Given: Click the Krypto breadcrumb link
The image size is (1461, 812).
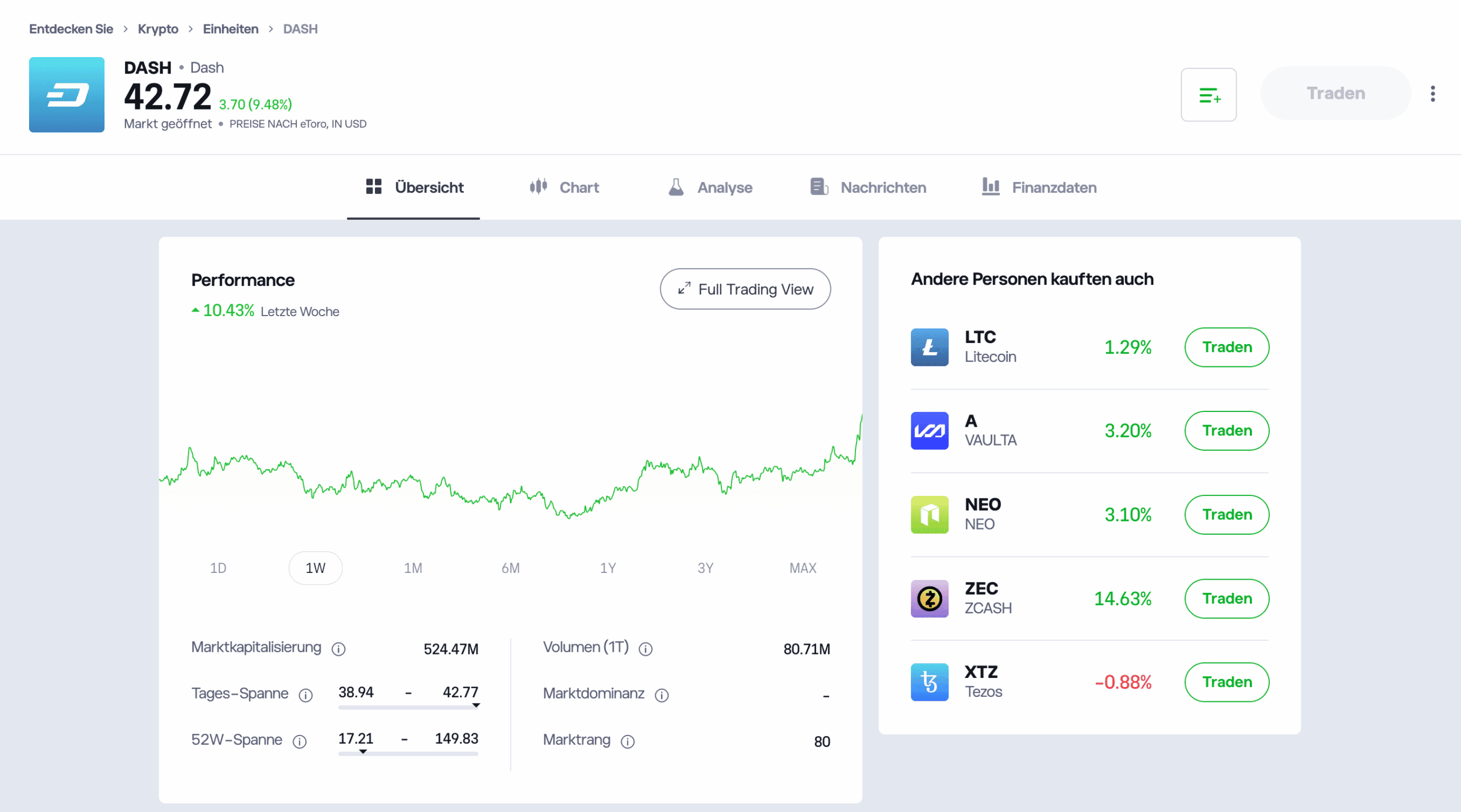Looking at the screenshot, I should click(x=158, y=29).
